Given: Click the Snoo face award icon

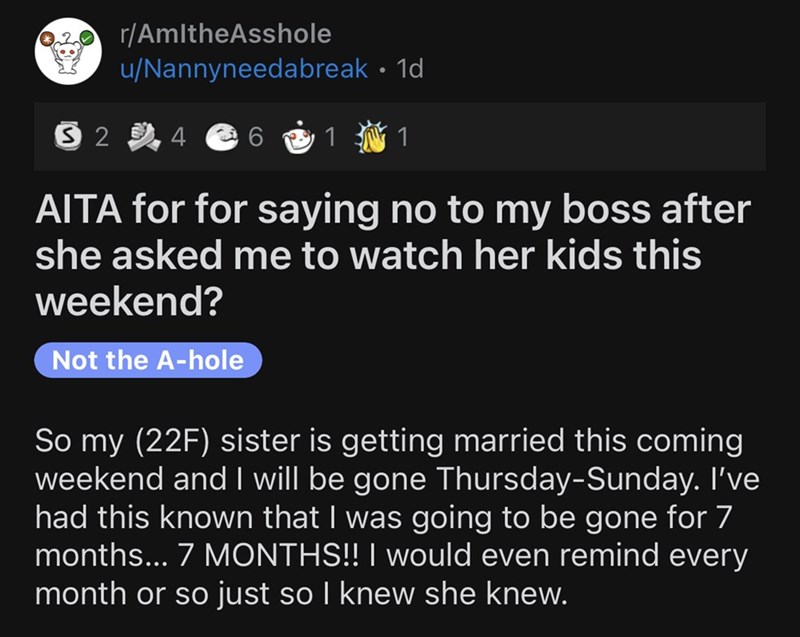Looking at the screenshot, I should (300, 139).
